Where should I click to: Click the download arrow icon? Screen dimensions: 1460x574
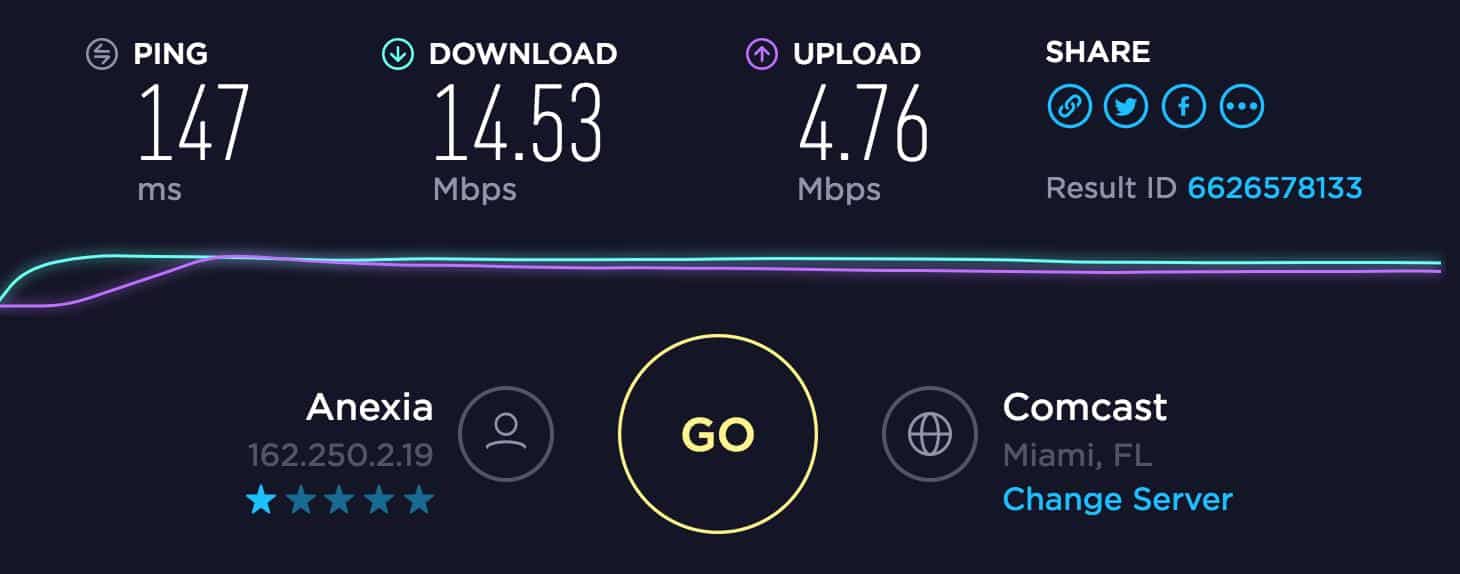[x=397, y=54]
